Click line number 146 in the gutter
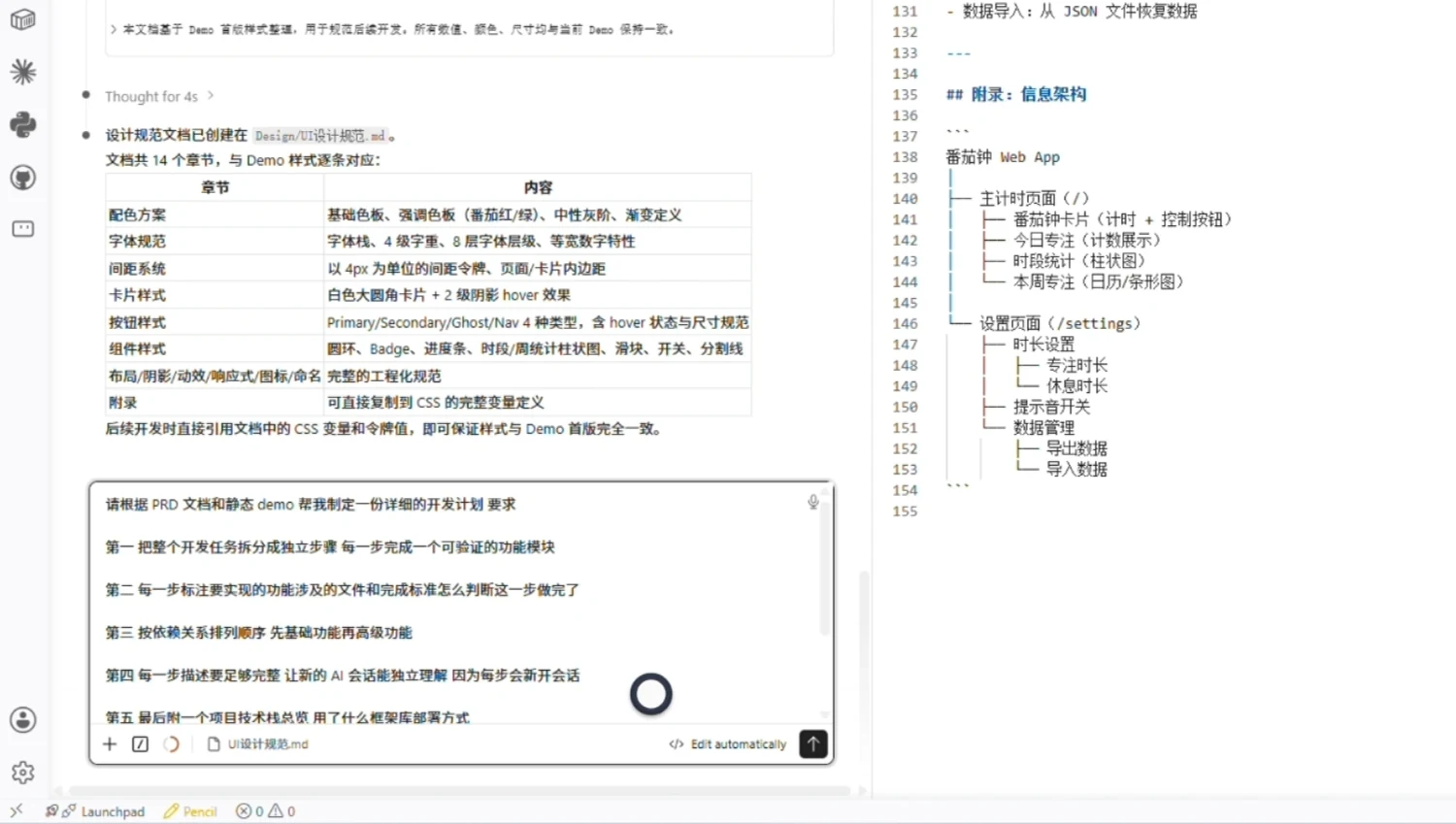The width and height of the screenshot is (1456, 824). [905, 323]
